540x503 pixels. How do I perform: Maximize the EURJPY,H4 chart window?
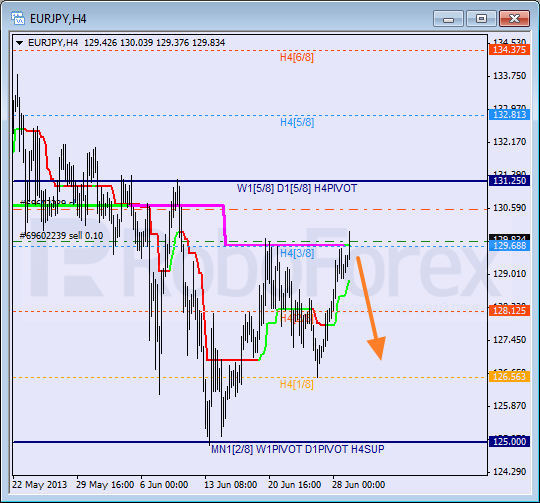pyautogui.click(x=481, y=19)
